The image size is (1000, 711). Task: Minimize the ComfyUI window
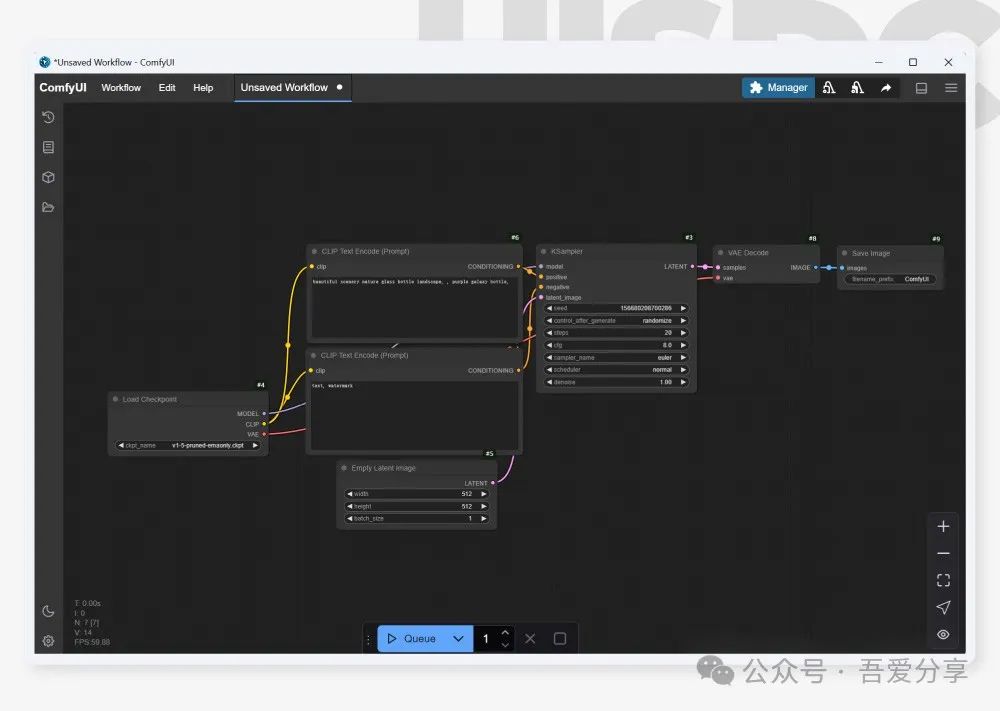[x=878, y=62]
